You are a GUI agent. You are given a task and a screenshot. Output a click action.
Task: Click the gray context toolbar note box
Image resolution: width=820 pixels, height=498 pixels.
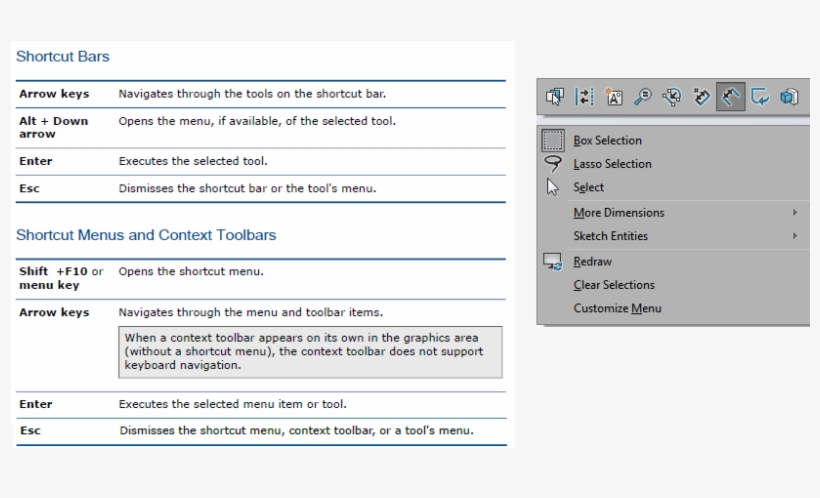(x=310, y=352)
